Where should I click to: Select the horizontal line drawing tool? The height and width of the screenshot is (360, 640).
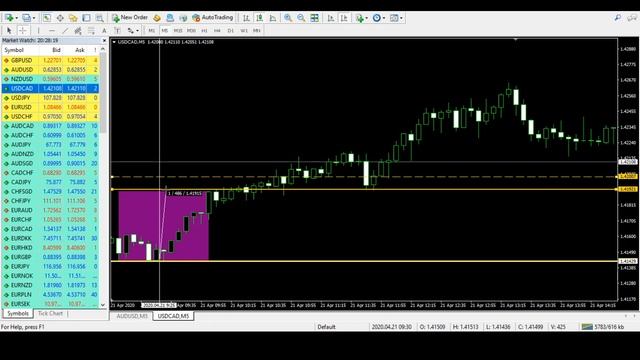[51, 31]
